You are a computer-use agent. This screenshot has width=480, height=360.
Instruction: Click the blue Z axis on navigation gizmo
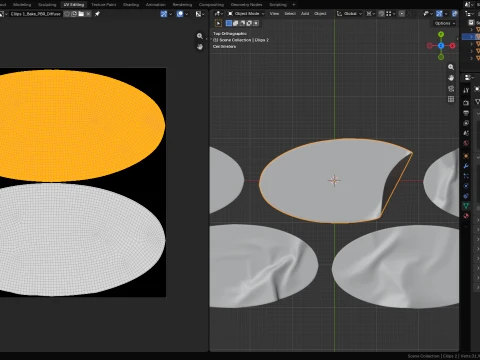tap(441, 46)
